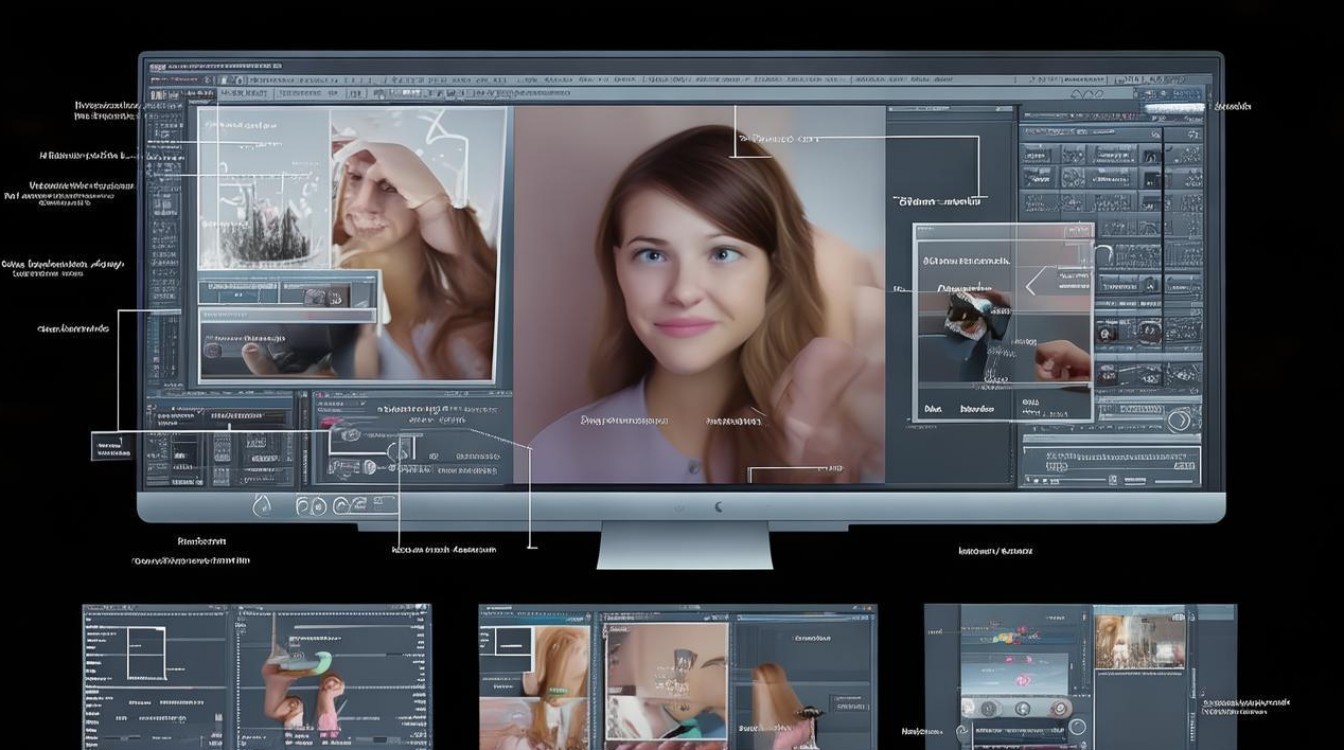Open the bottom-left mini screenshot with the teal bird

pos(256,676)
